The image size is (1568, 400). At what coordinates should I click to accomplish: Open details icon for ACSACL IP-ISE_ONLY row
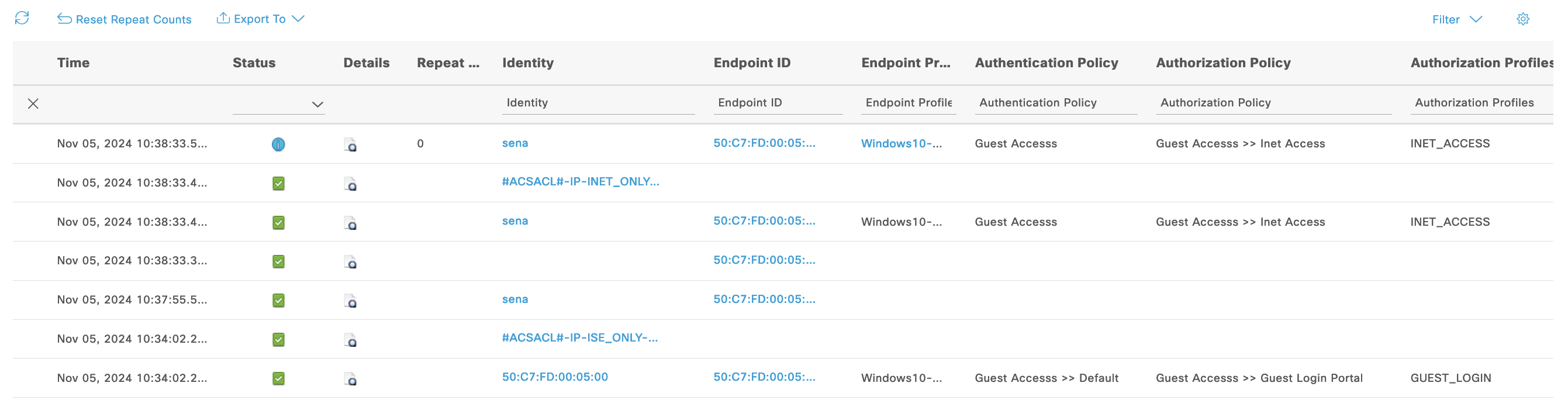point(350,340)
